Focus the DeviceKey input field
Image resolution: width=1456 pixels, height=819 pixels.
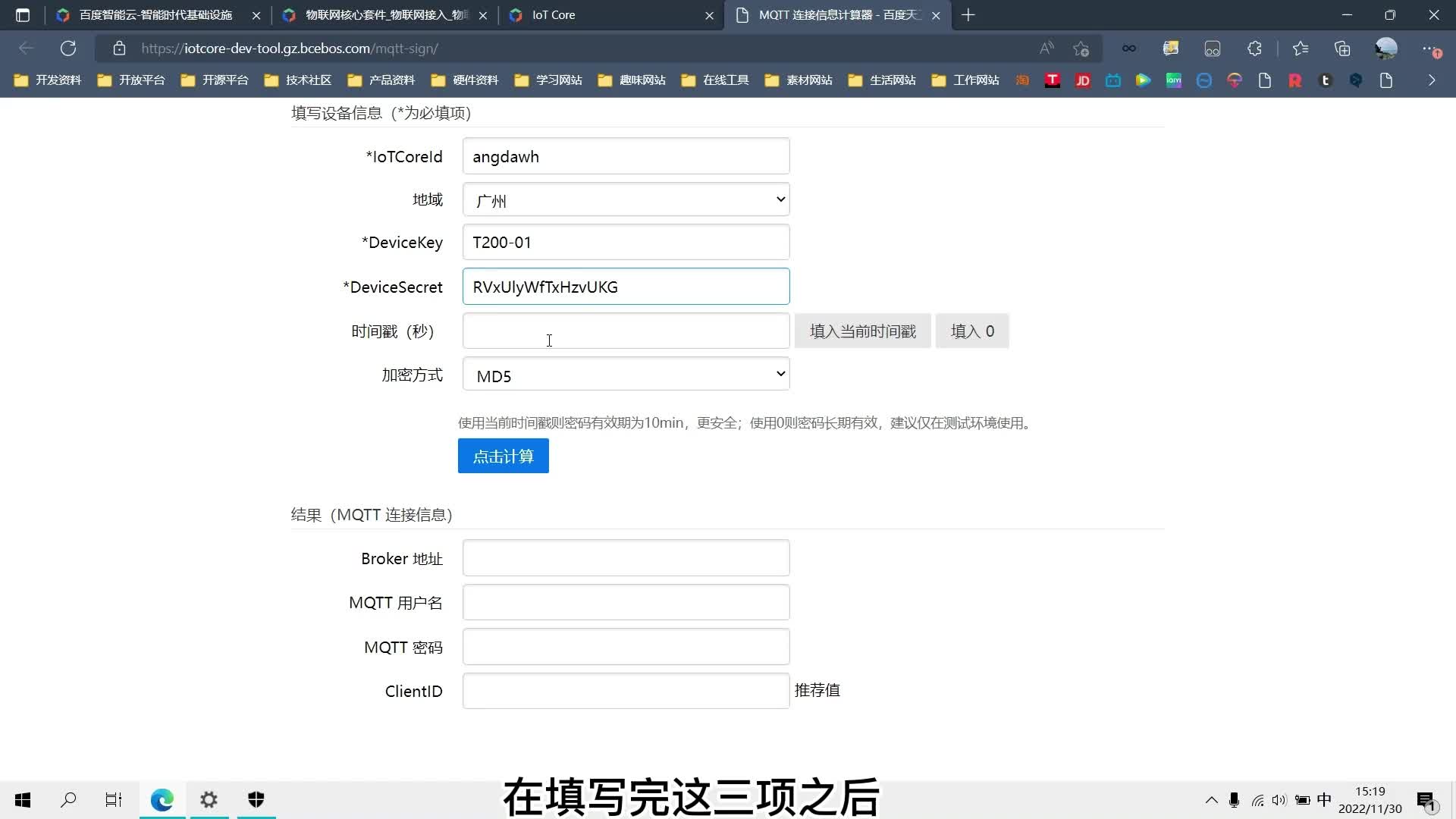626,243
